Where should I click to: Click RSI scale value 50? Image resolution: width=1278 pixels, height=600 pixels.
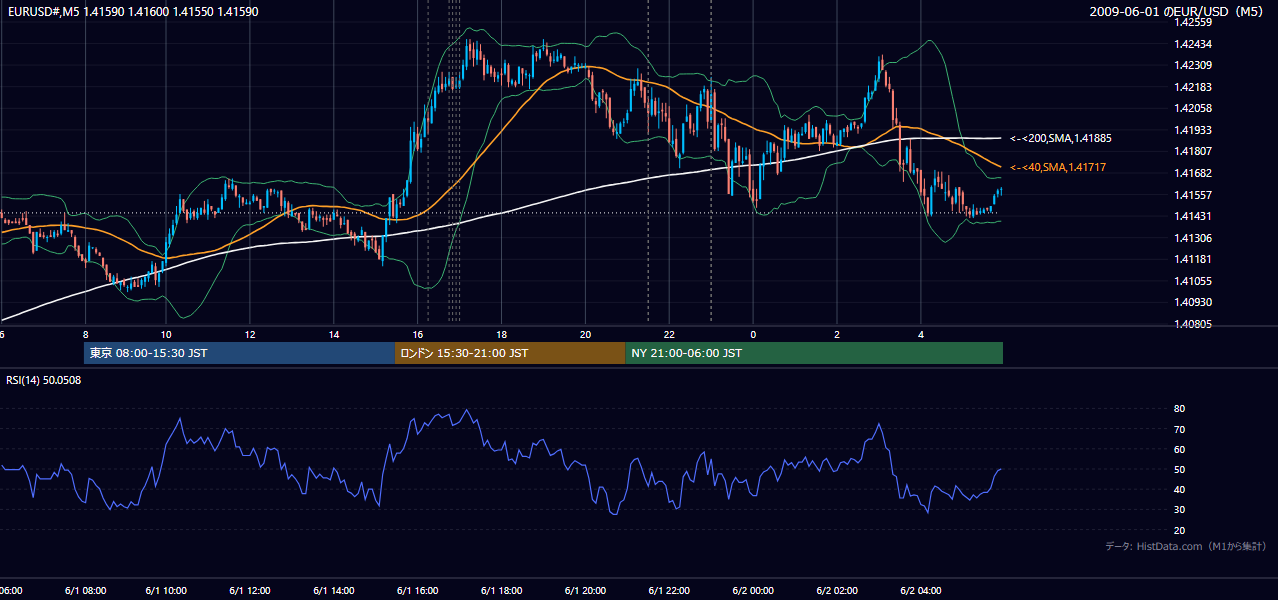click(x=1179, y=469)
